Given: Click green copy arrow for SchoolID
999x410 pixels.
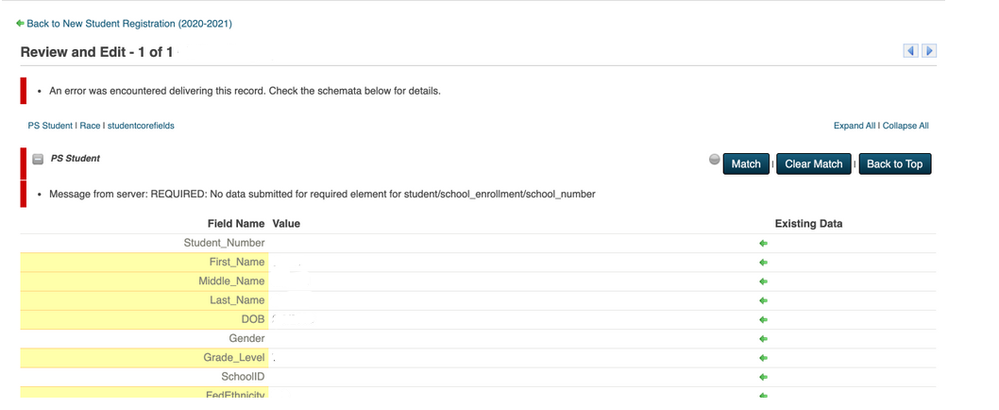Looking at the screenshot, I should pyautogui.click(x=763, y=377).
